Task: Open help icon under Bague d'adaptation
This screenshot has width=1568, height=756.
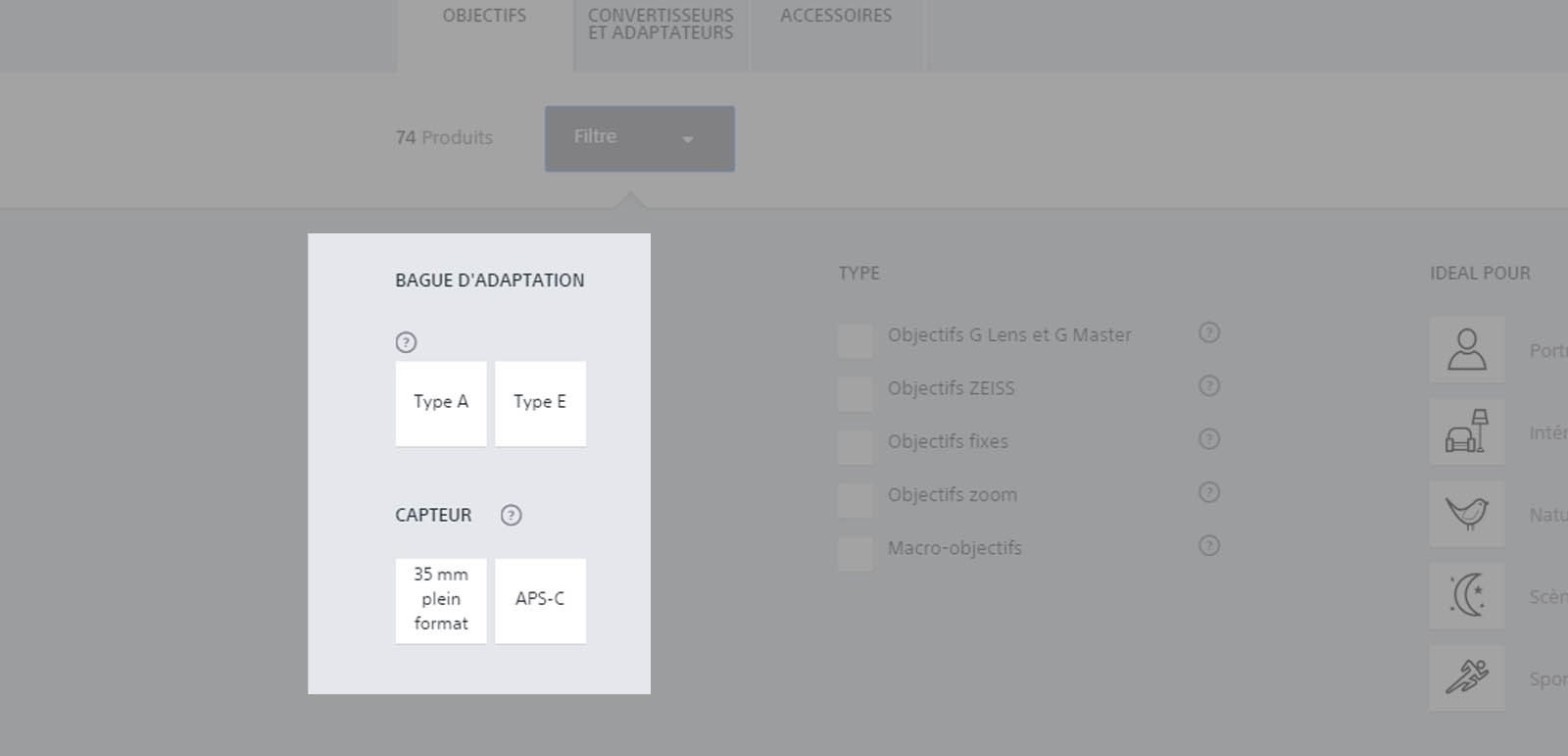Action: click(x=406, y=342)
